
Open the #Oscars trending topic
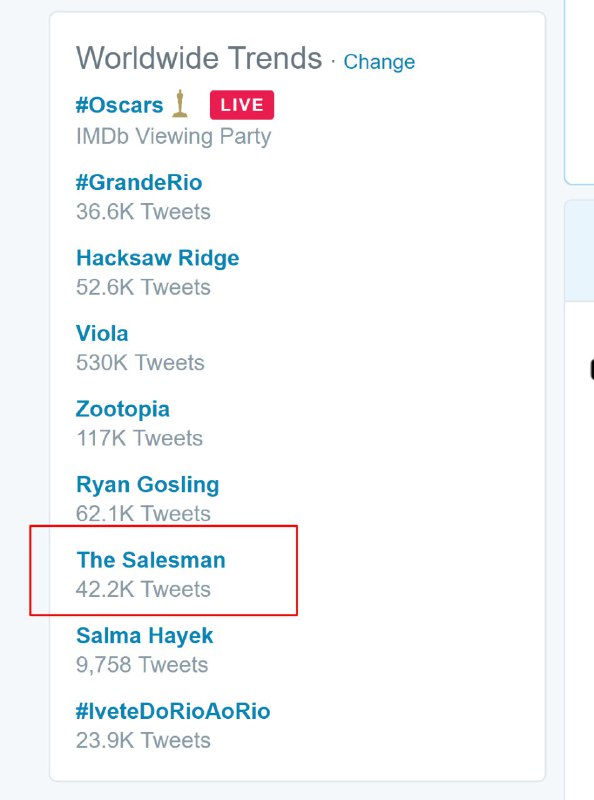click(x=120, y=105)
